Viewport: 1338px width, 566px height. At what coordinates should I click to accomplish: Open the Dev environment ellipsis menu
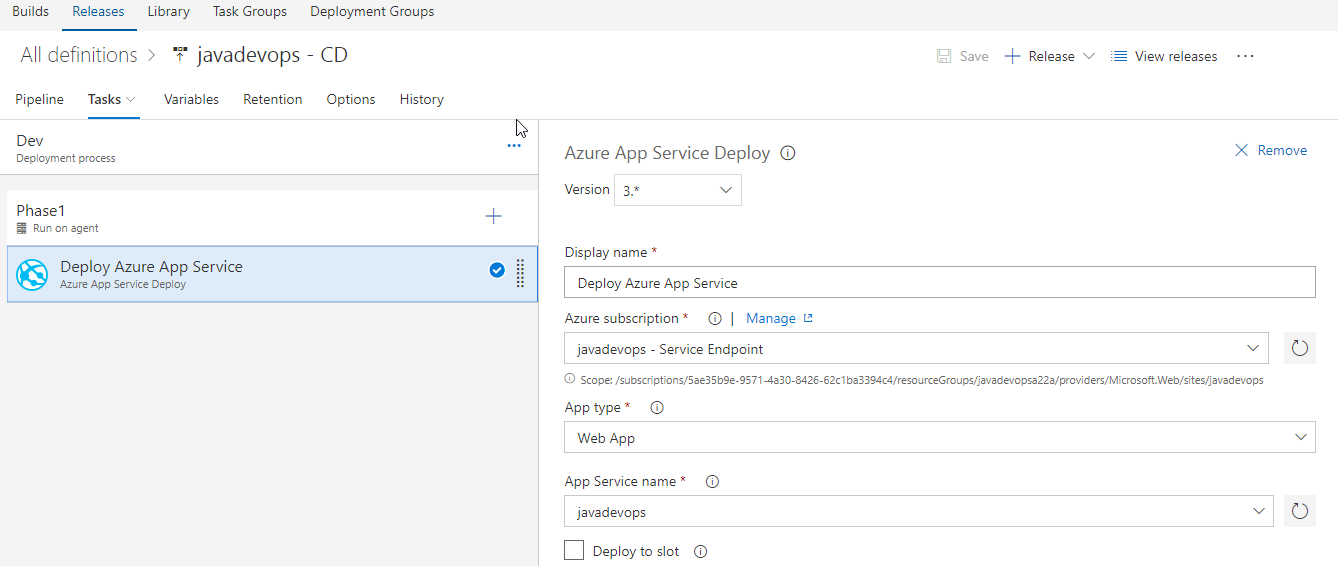(514, 146)
